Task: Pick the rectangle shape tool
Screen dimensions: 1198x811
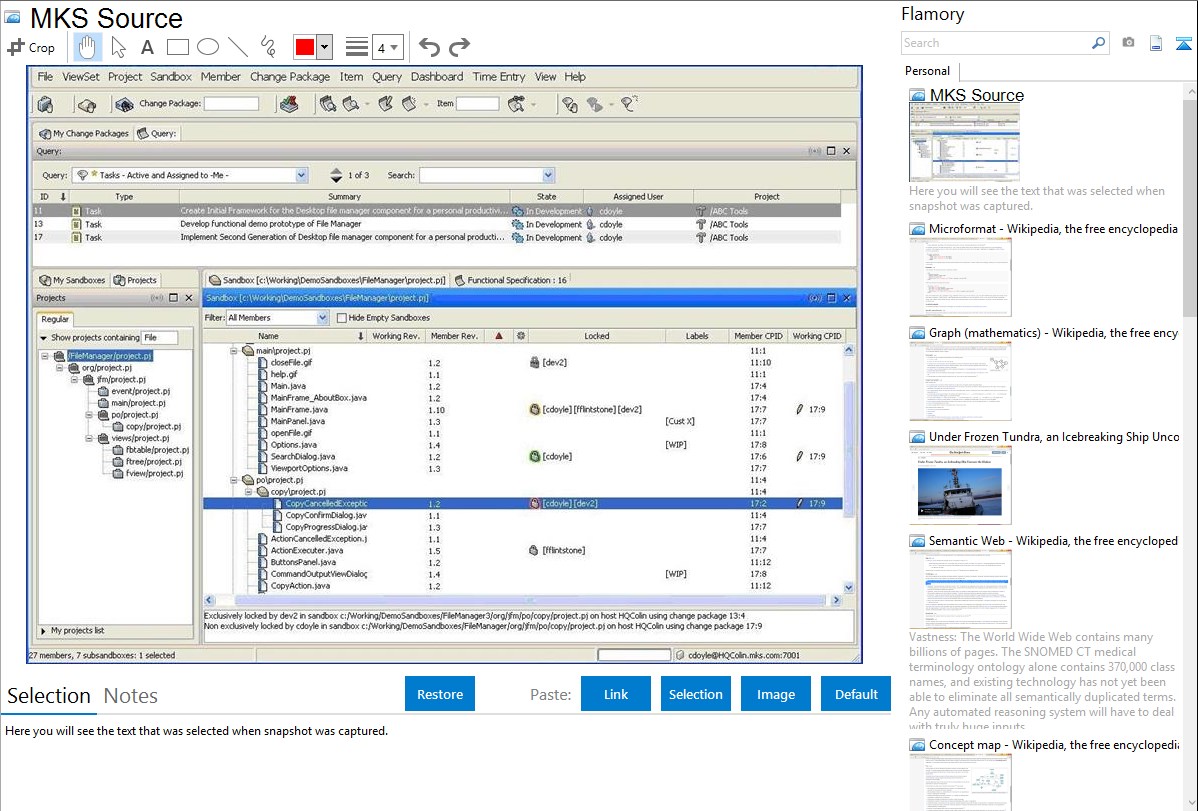Action: [x=177, y=47]
